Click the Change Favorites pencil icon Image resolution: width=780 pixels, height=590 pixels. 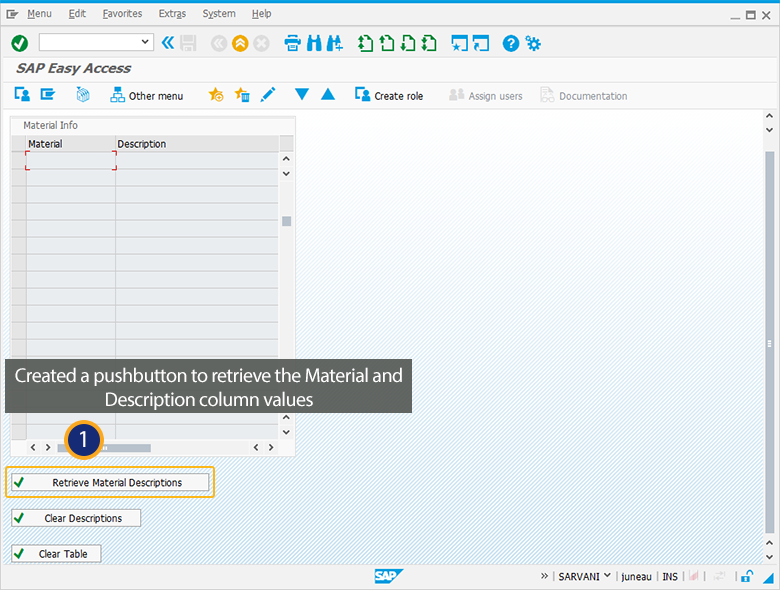[x=268, y=95]
